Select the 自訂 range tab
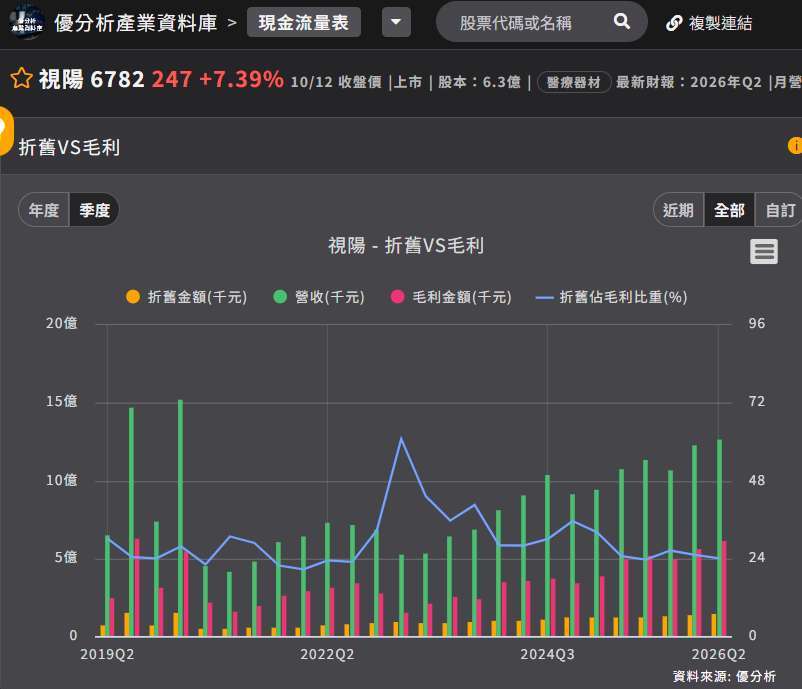 (x=779, y=210)
